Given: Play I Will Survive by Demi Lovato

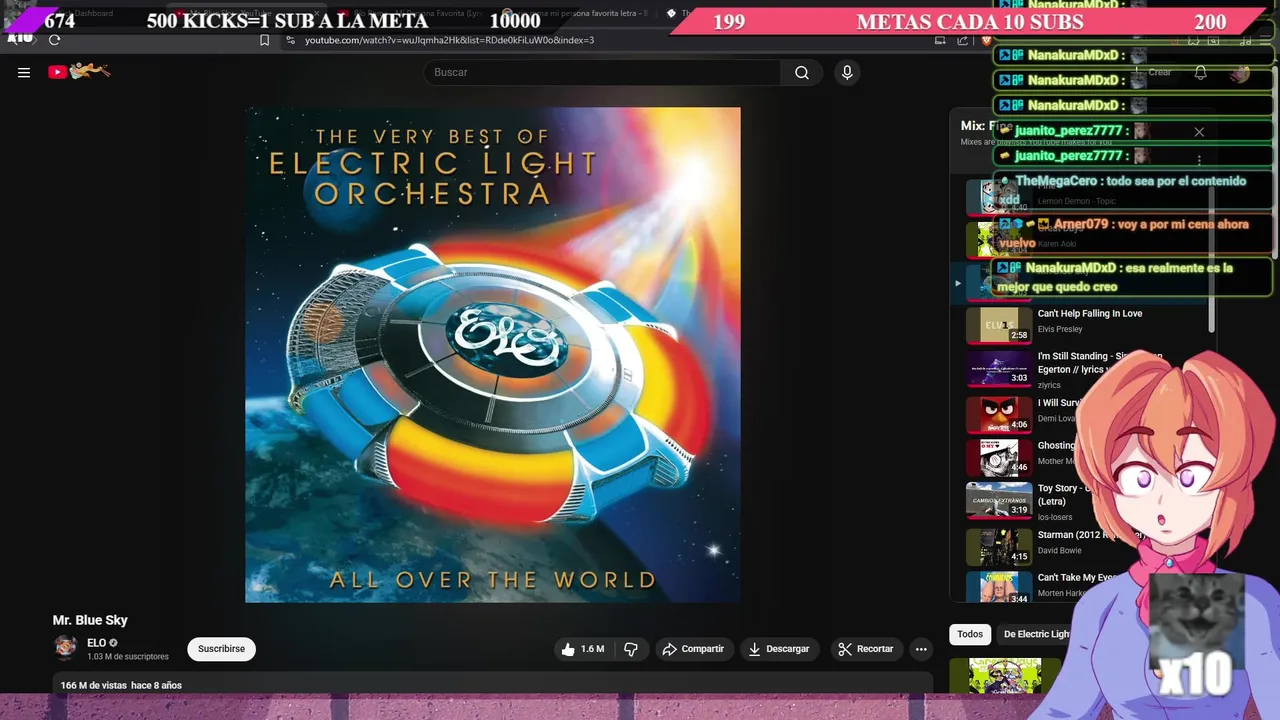Looking at the screenshot, I should click(x=1060, y=403).
